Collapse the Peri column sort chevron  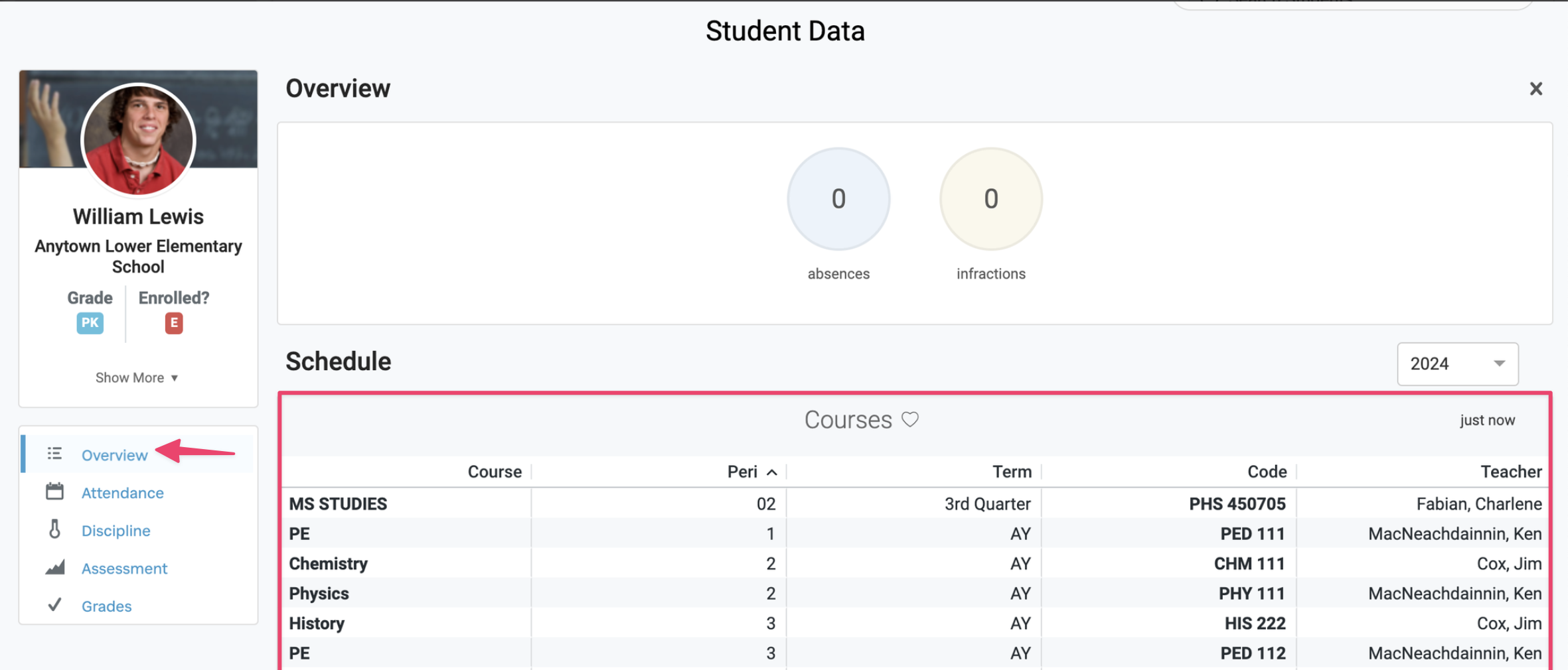tap(772, 472)
